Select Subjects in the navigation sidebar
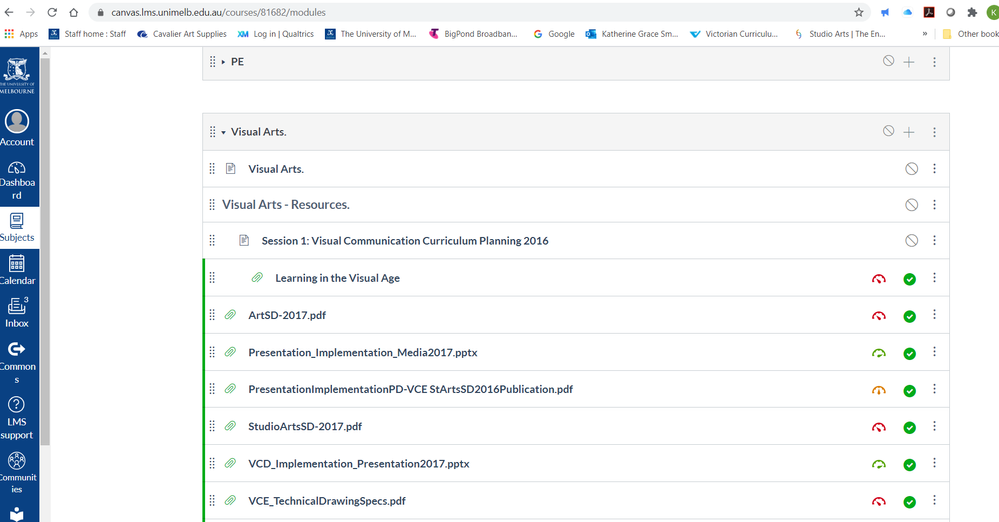The image size is (999, 522). (x=17, y=227)
